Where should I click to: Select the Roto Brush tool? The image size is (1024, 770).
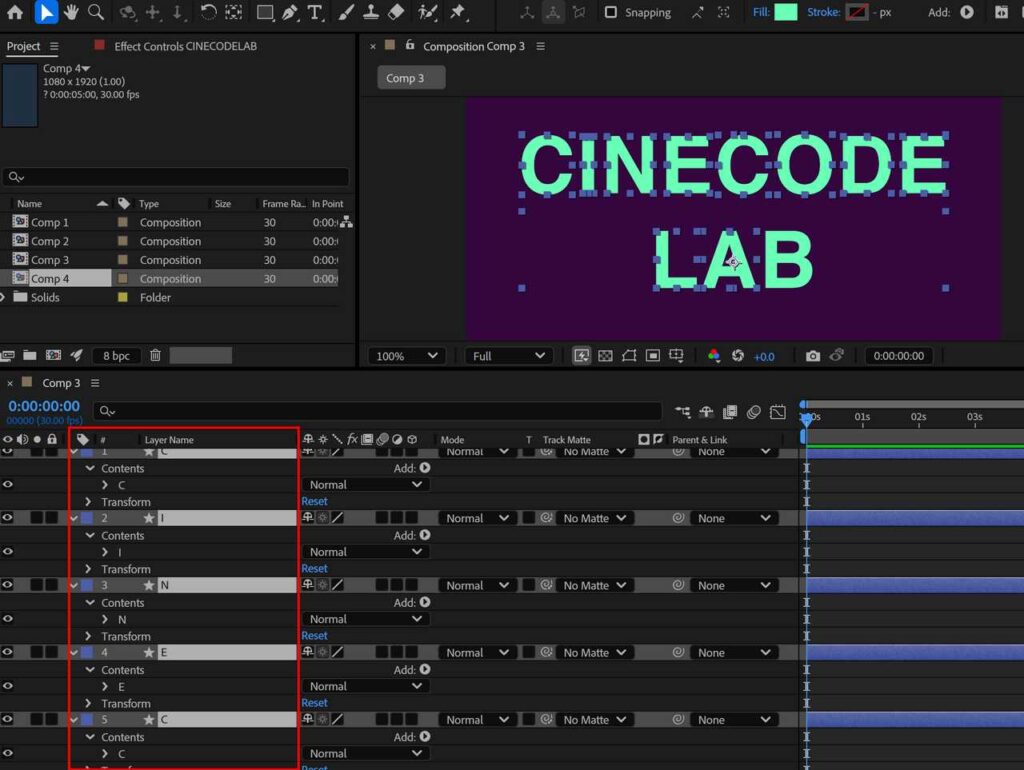(428, 12)
